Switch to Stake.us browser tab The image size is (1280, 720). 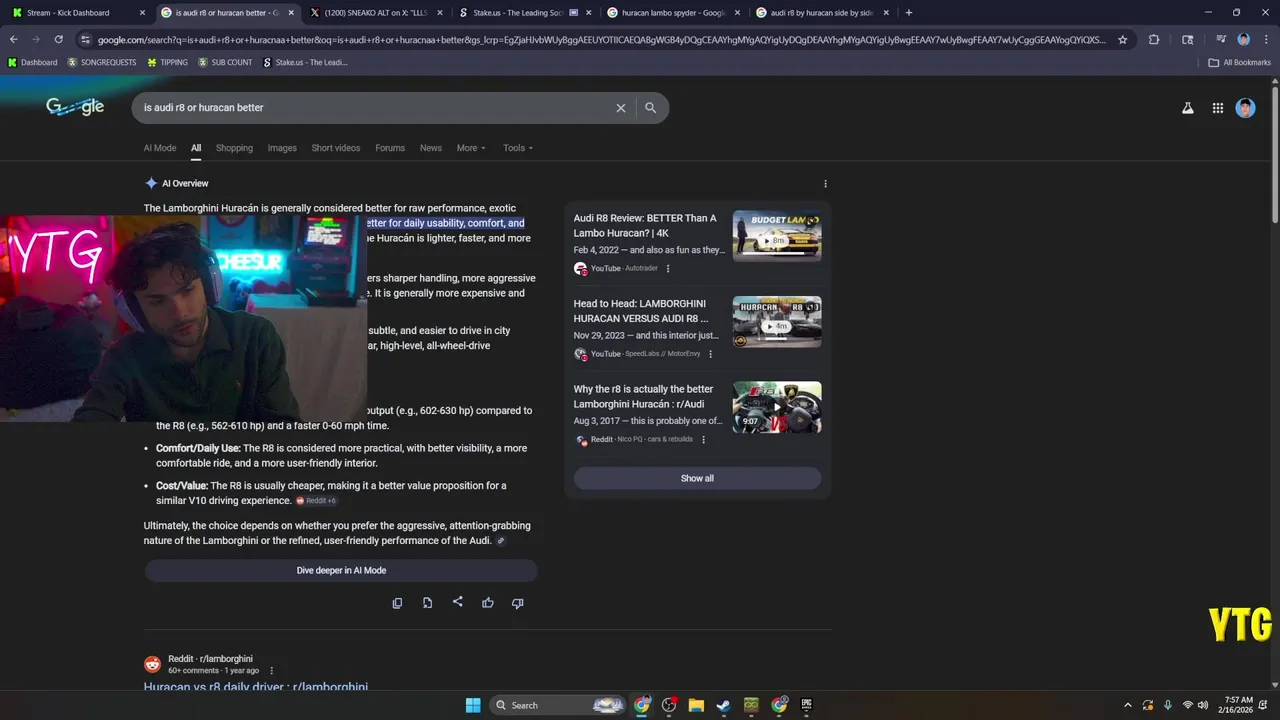point(526,13)
